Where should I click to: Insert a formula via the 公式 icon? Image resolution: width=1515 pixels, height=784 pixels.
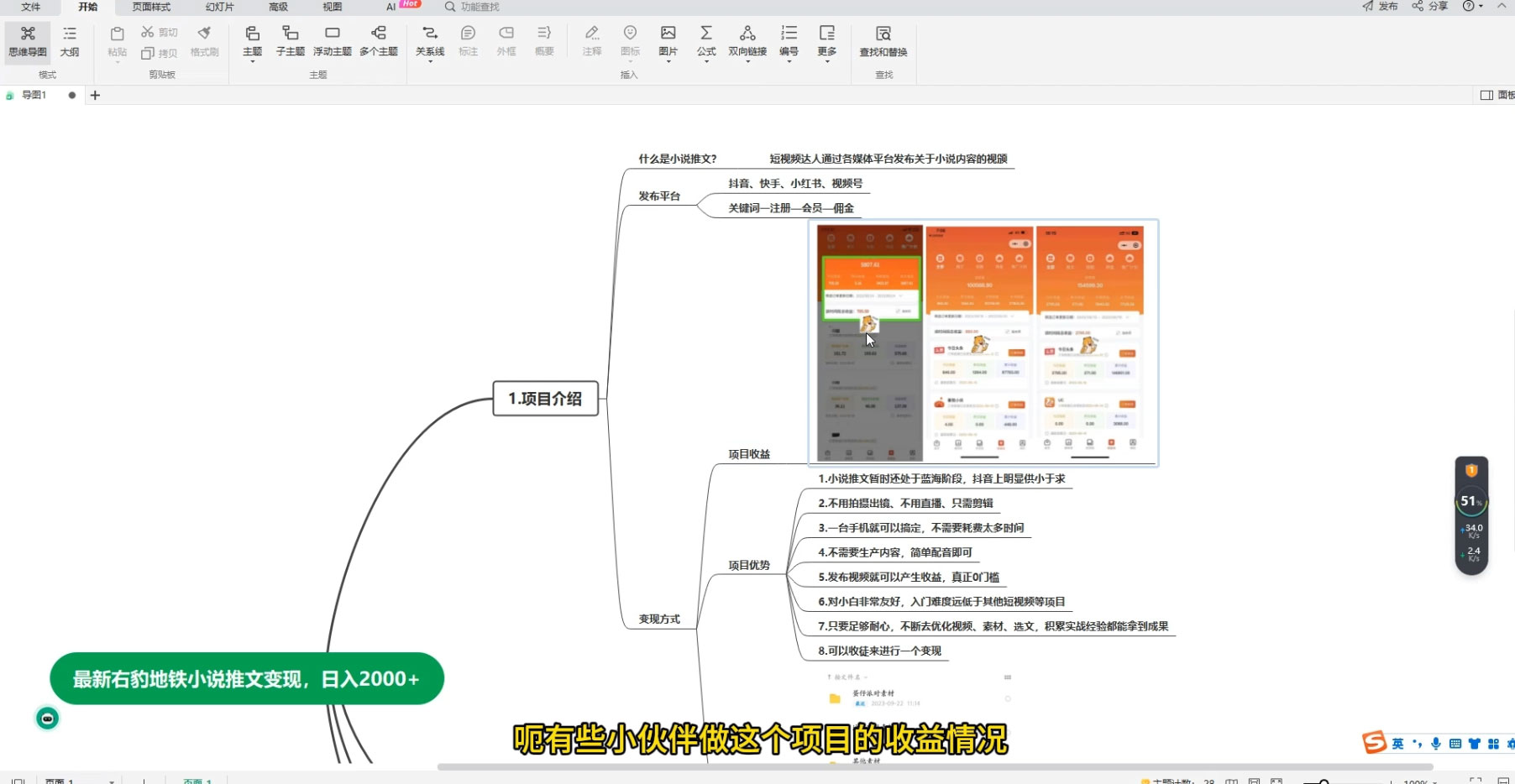(x=705, y=40)
